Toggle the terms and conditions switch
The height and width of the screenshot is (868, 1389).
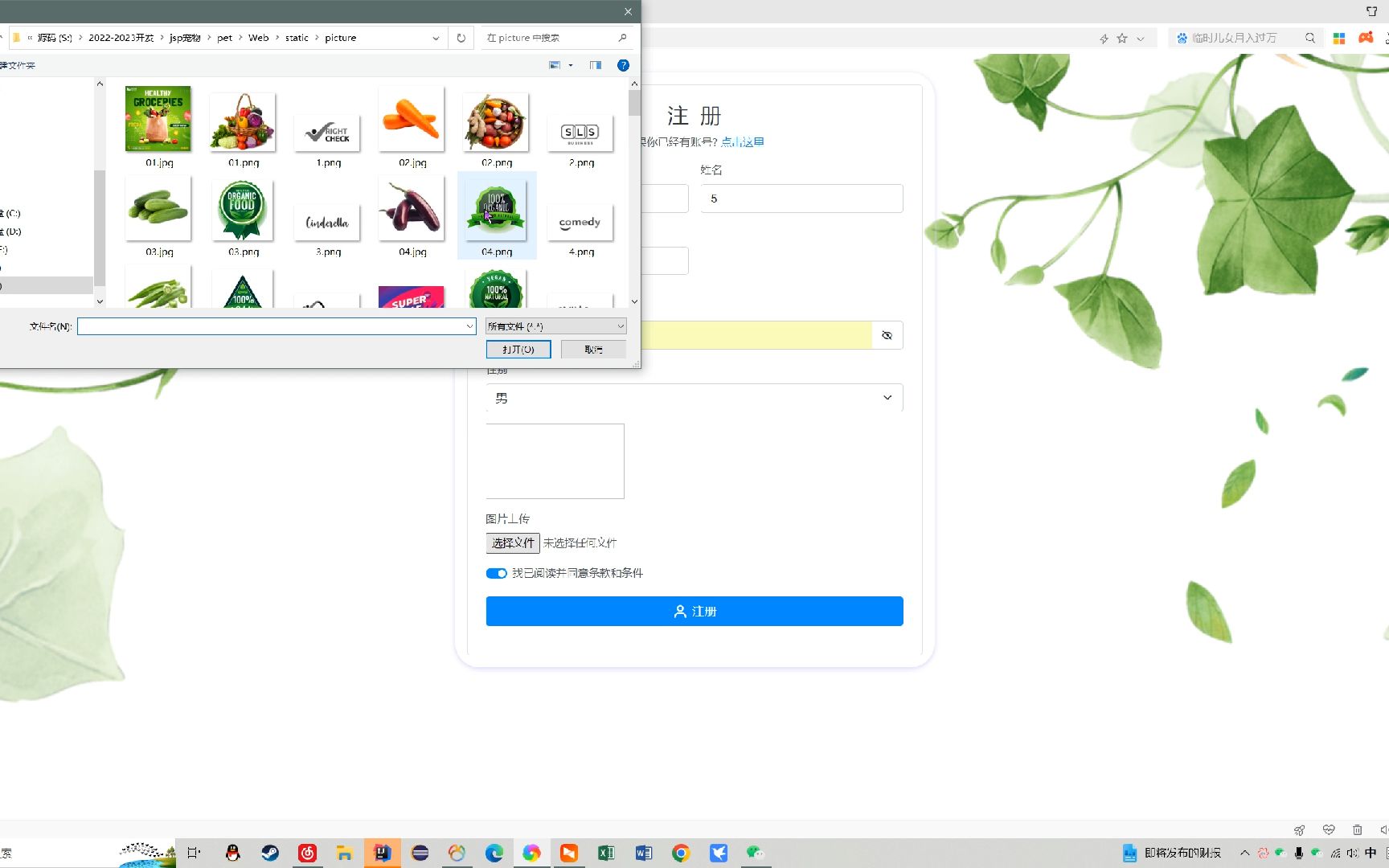(x=497, y=573)
